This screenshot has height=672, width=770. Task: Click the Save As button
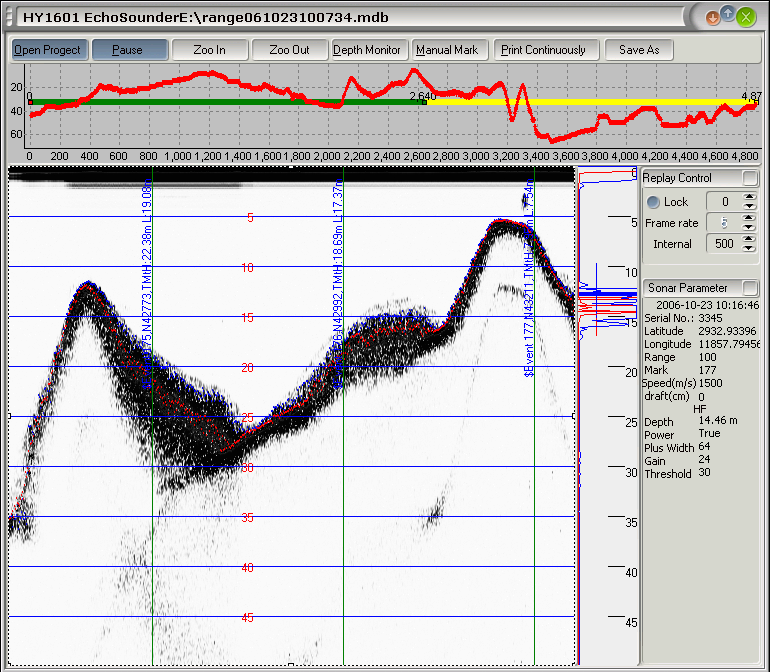(639, 50)
